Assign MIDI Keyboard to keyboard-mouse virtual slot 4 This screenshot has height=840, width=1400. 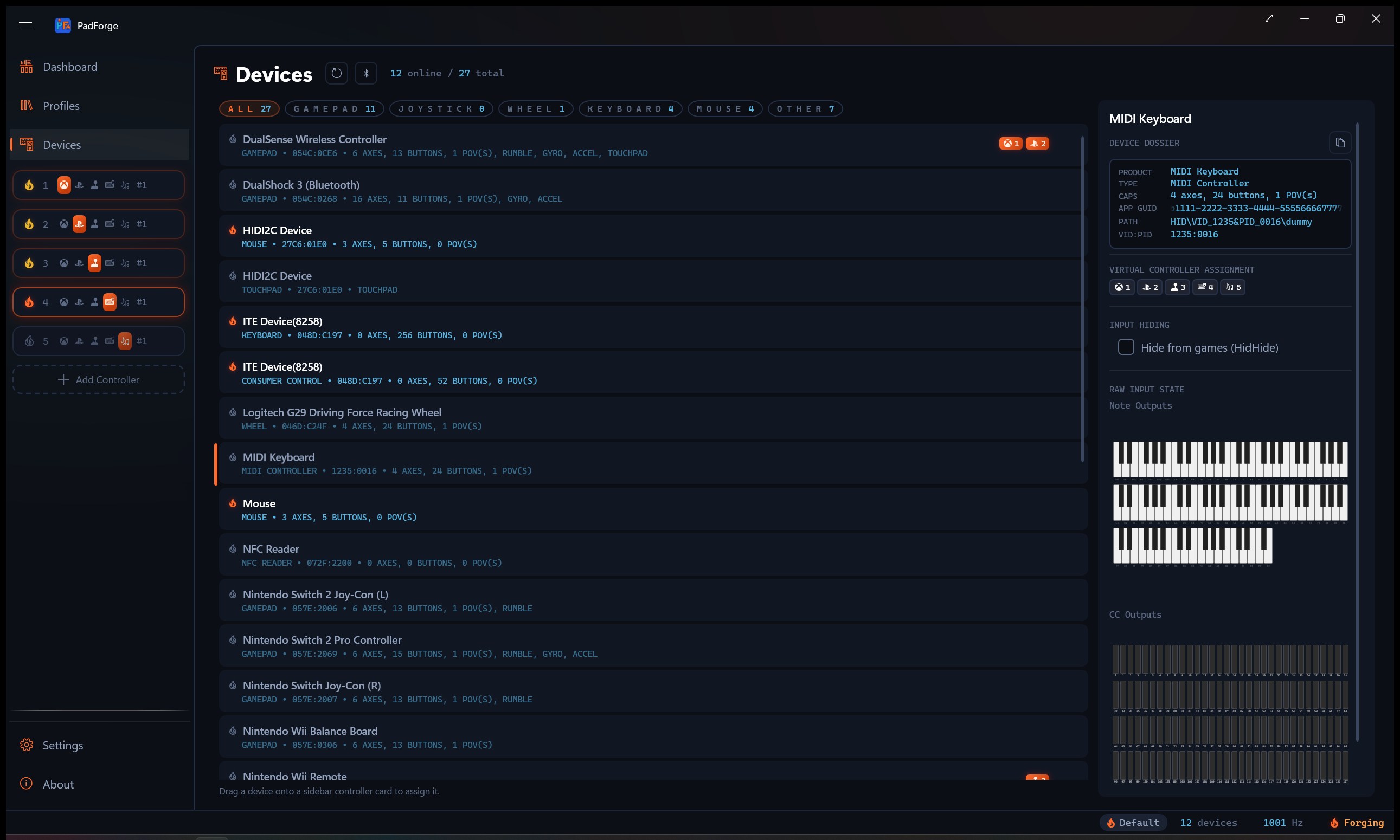(1205, 287)
